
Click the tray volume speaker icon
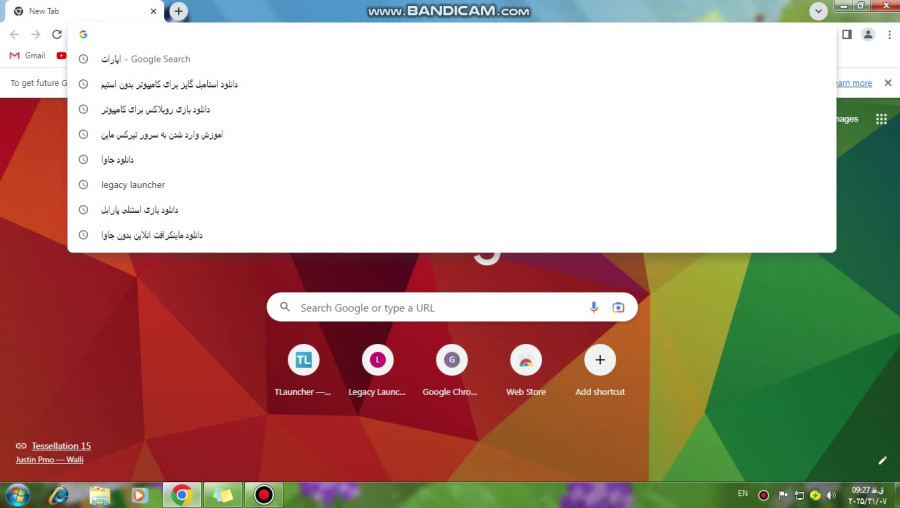click(831, 495)
